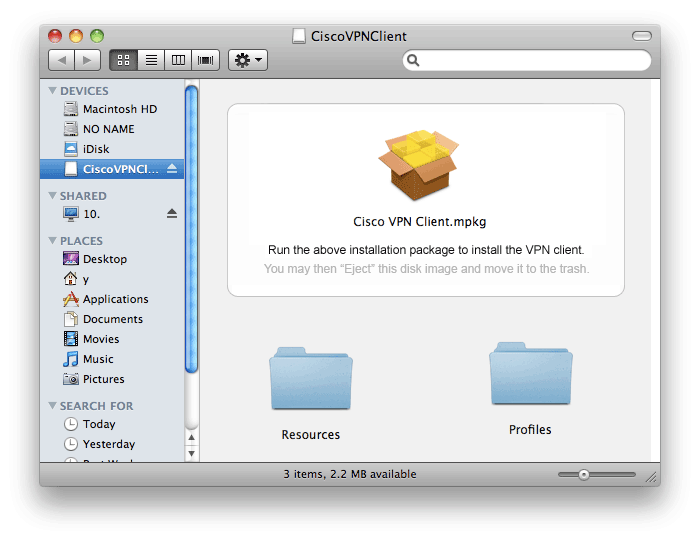Open the Desktop icon in Places
Image resolution: width=700 pixels, height=541 pixels.
(x=71, y=258)
